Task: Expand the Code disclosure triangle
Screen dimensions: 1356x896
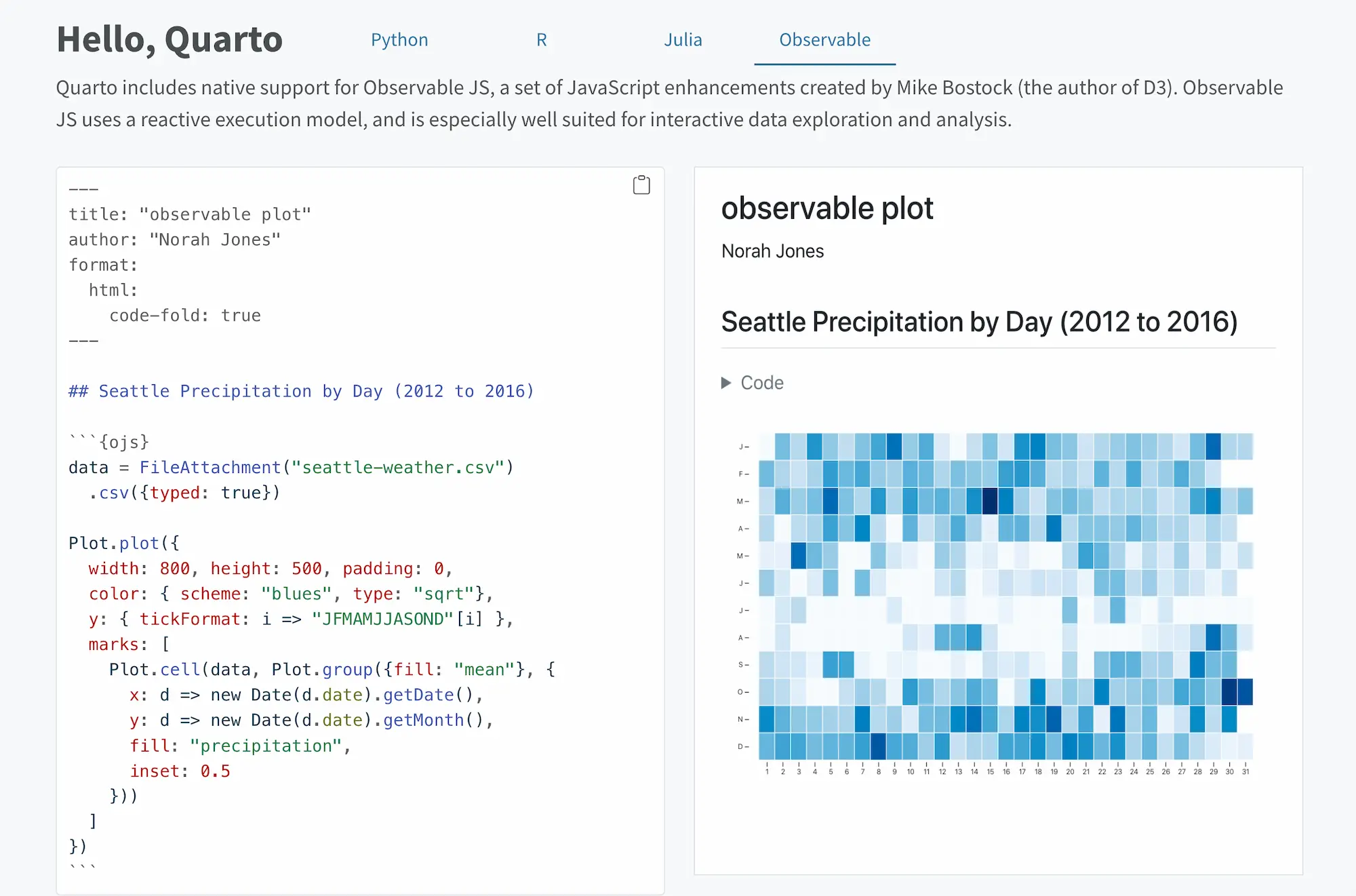Action: (x=726, y=383)
